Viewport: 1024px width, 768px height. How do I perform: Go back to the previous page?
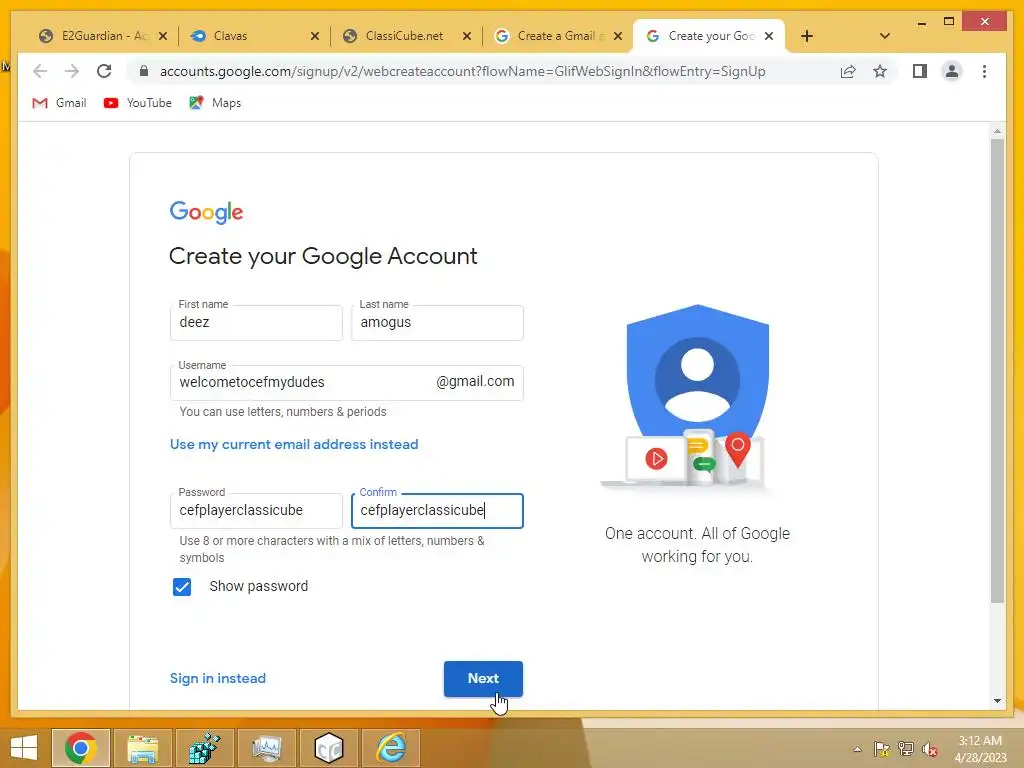click(40, 71)
